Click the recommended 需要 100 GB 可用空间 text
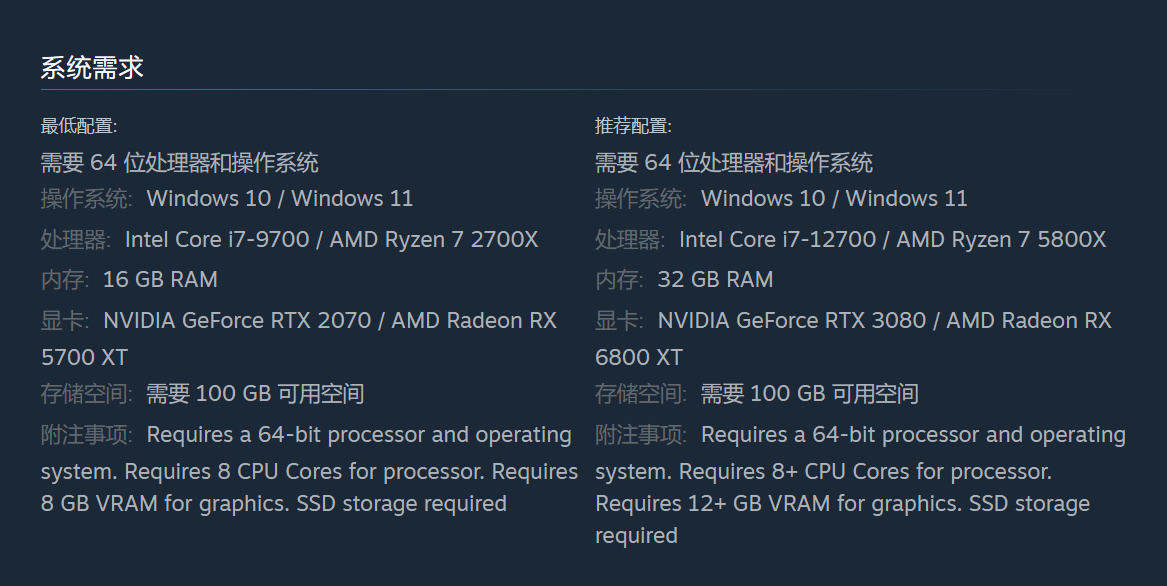The height and width of the screenshot is (586, 1167). pyautogui.click(x=809, y=394)
